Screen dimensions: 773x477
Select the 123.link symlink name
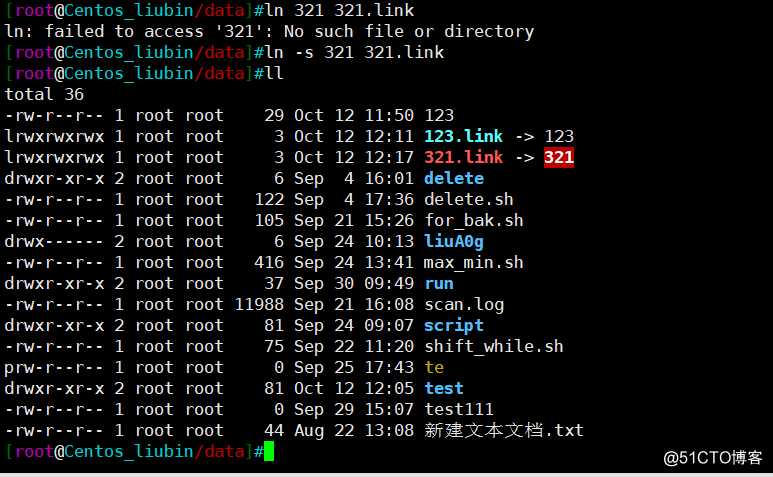tap(463, 136)
